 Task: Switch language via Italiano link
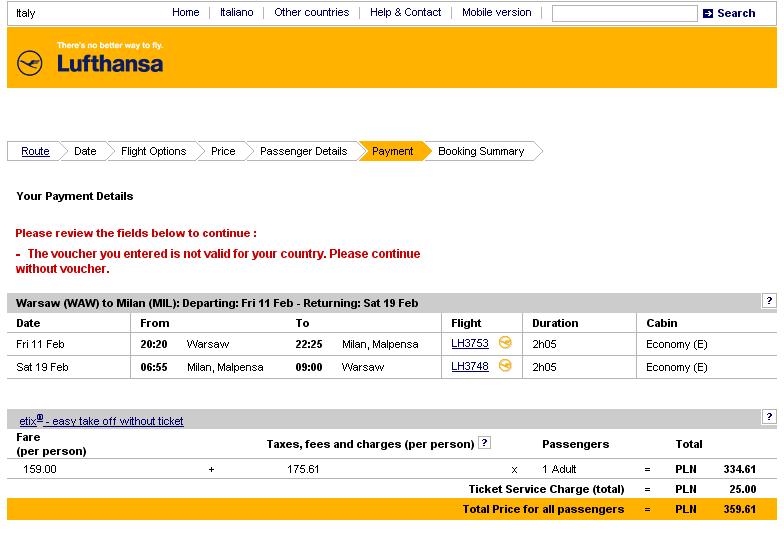(x=236, y=12)
